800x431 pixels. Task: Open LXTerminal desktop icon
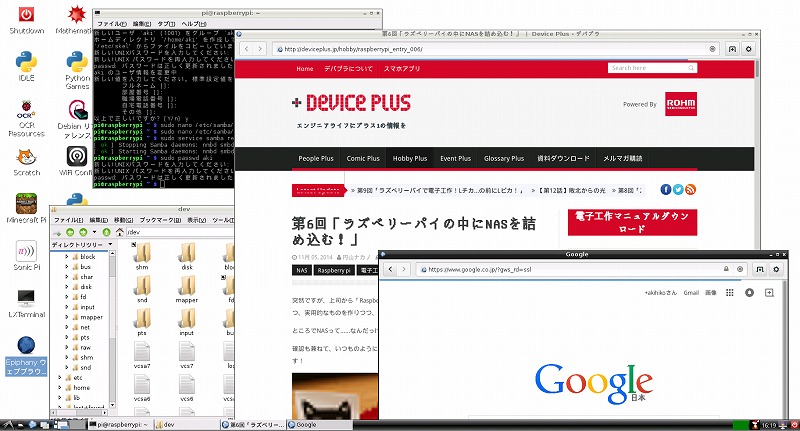pos(26,303)
